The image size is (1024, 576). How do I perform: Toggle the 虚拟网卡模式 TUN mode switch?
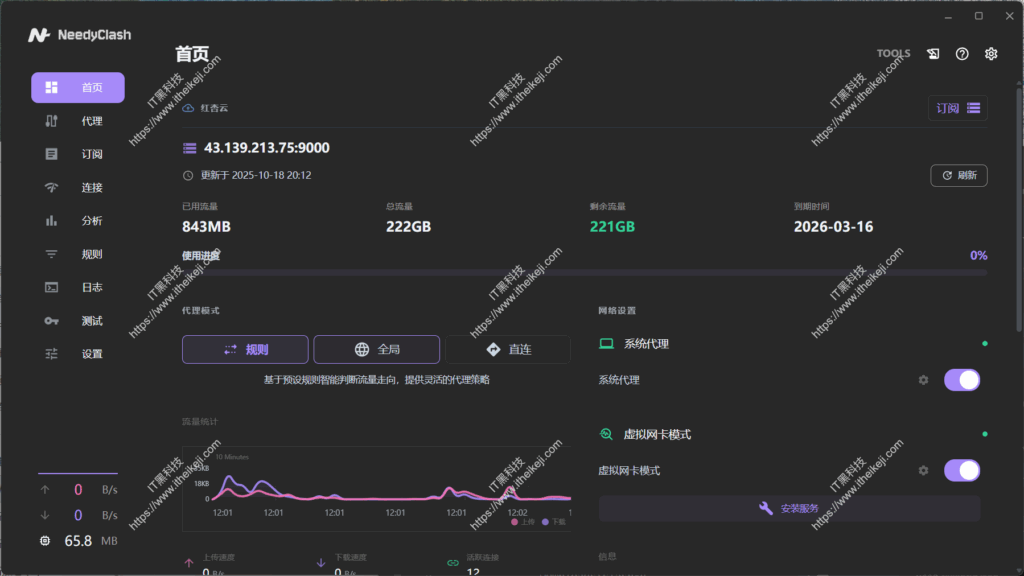click(961, 470)
